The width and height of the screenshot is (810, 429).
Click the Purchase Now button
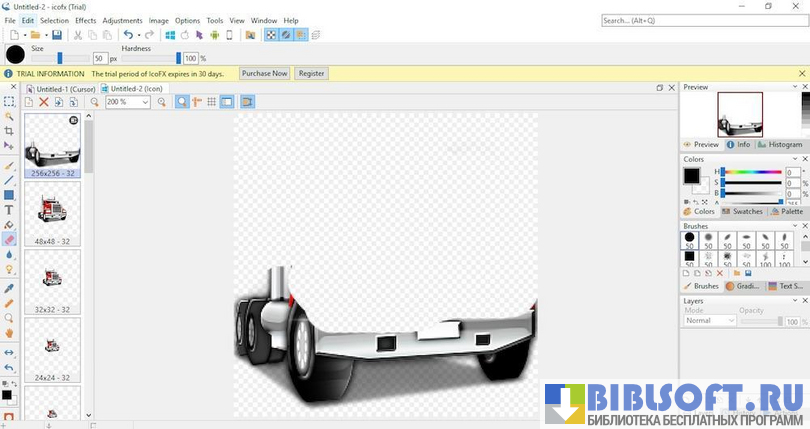pyautogui.click(x=264, y=73)
